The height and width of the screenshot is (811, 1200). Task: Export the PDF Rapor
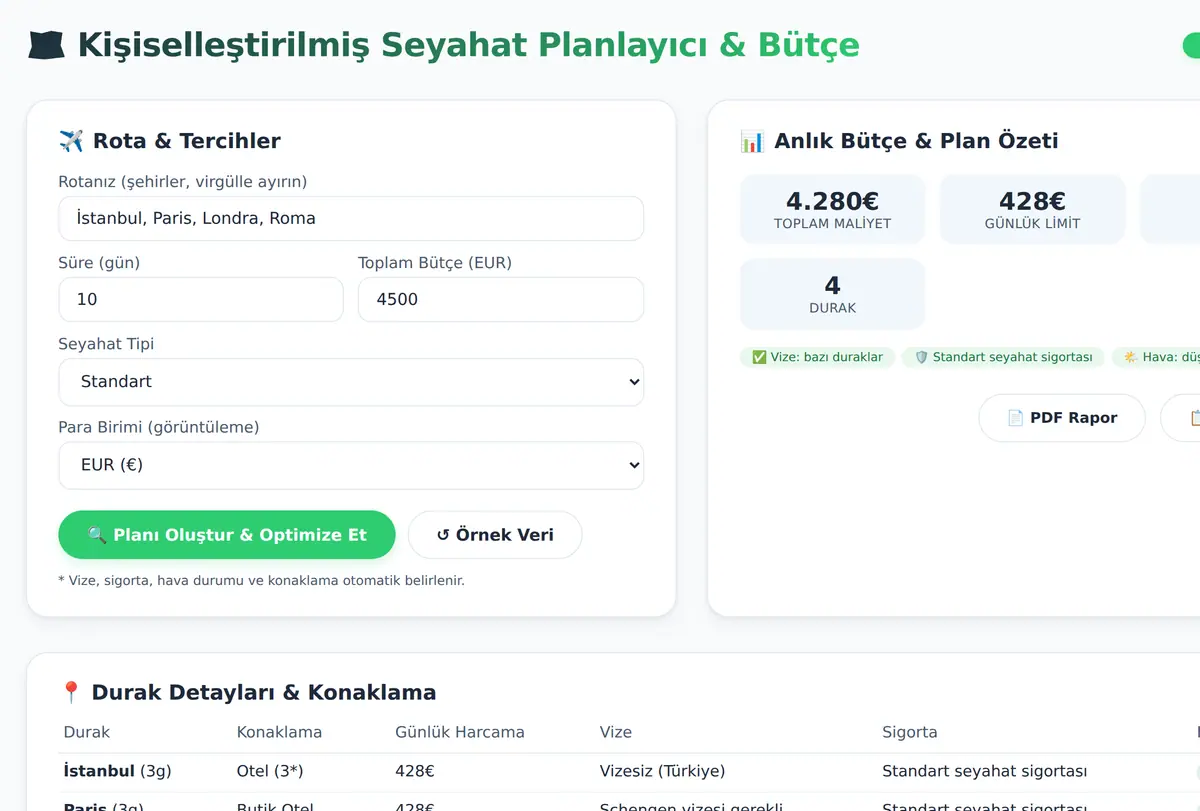tap(1062, 418)
